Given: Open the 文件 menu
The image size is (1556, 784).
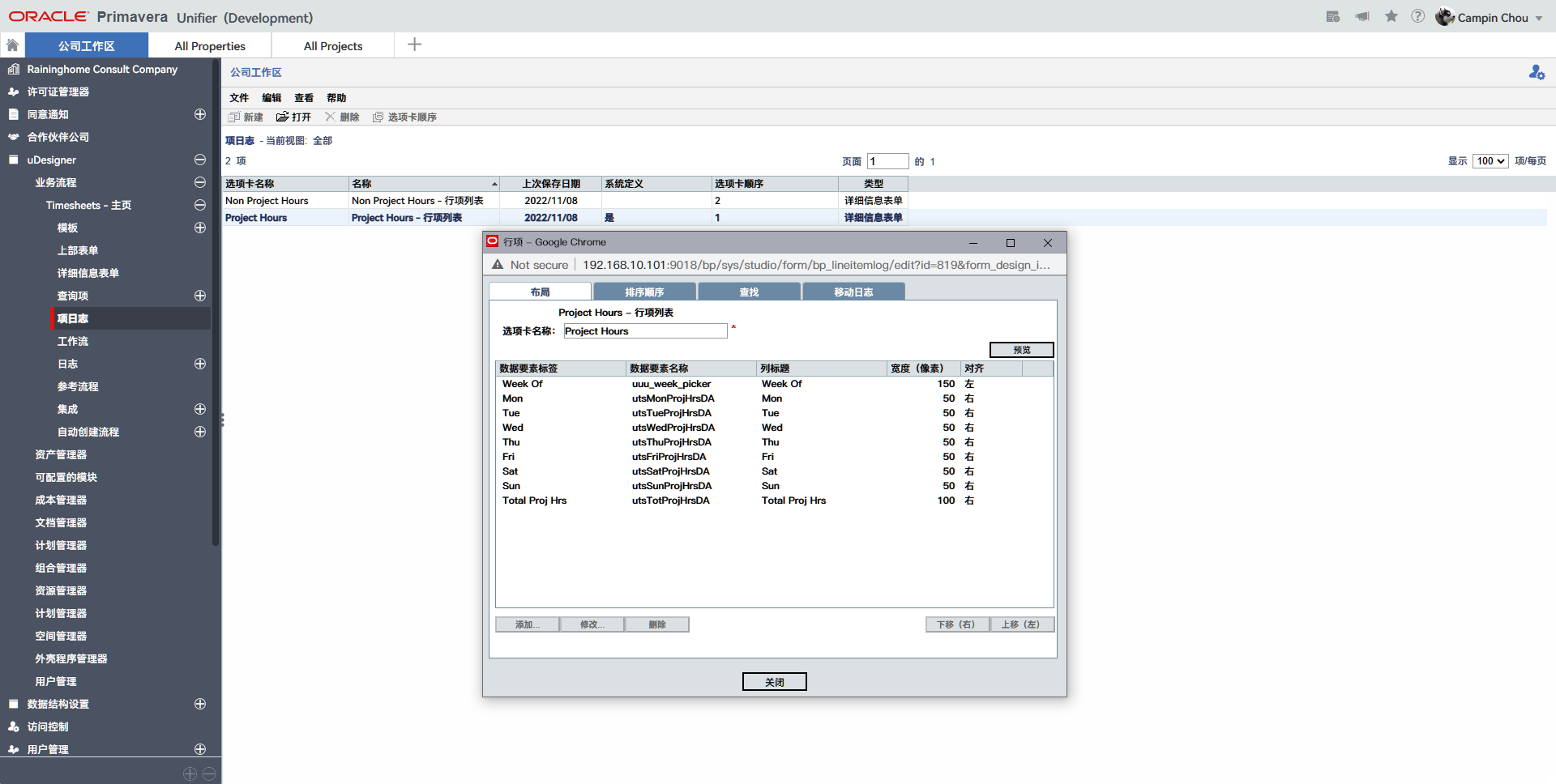Looking at the screenshot, I should tap(239, 98).
